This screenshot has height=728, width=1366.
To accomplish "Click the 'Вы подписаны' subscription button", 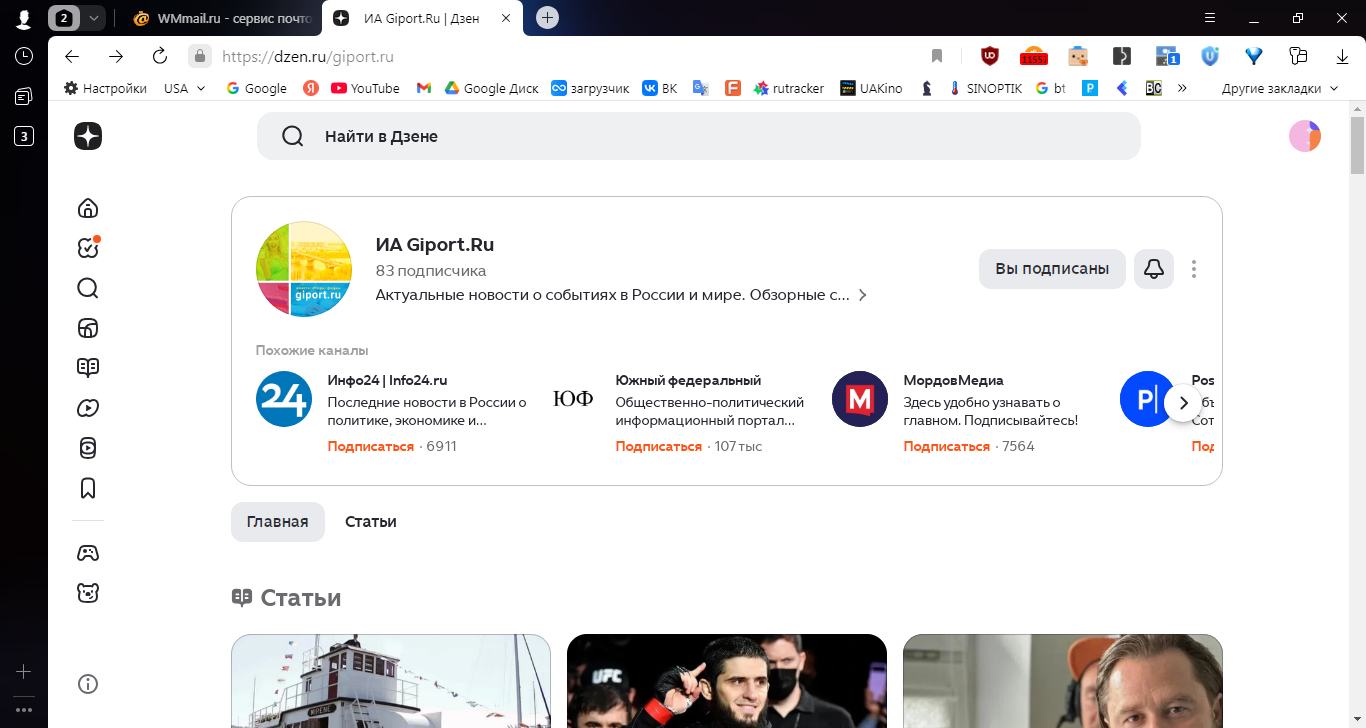I will (1052, 269).
